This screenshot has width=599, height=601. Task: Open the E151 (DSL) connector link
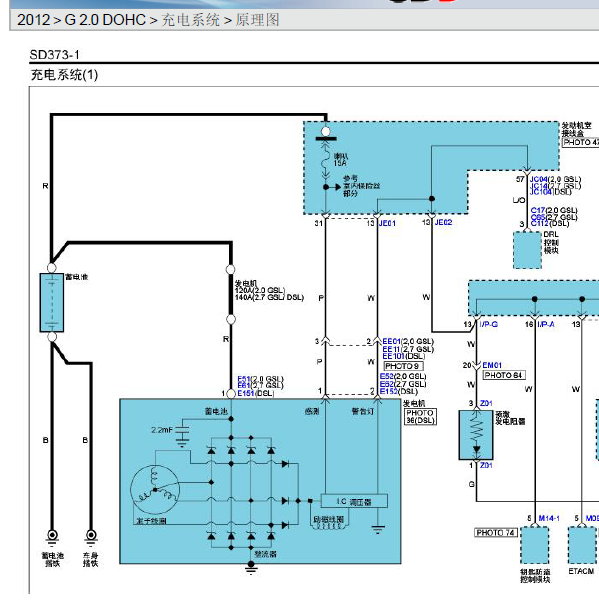246,393
